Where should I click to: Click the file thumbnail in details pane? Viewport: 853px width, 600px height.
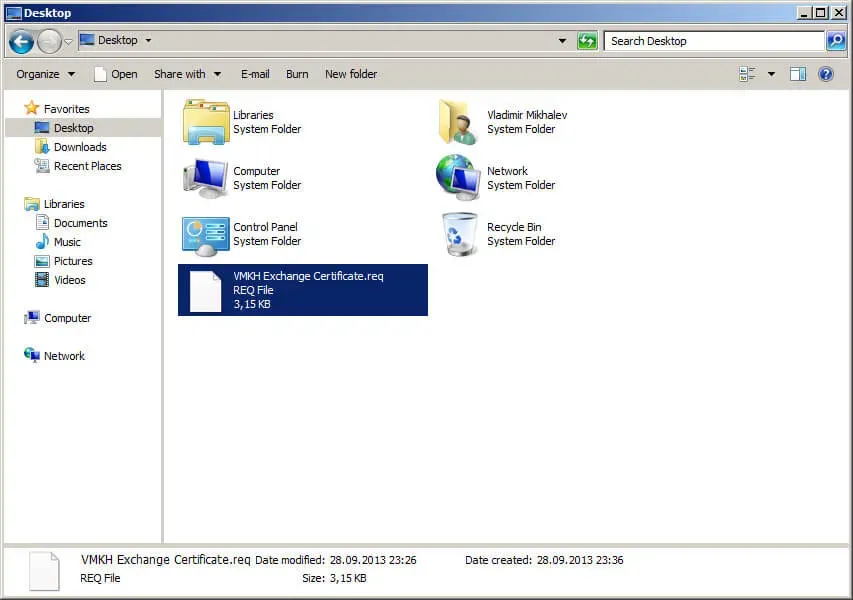[44, 571]
